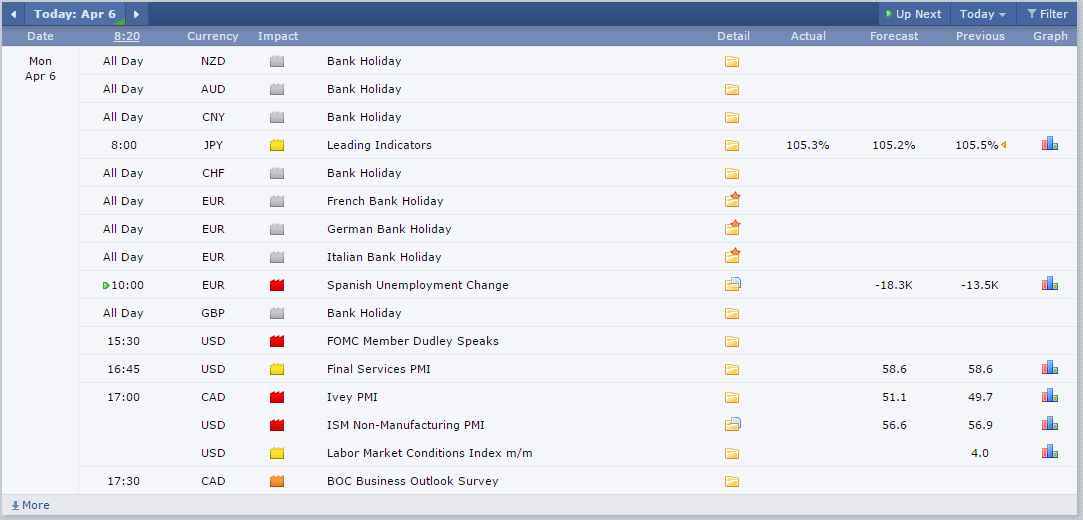This screenshot has height=520, width=1083.
Task: Select Italian Bank Holiday event
Action: [x=384, y=257]
